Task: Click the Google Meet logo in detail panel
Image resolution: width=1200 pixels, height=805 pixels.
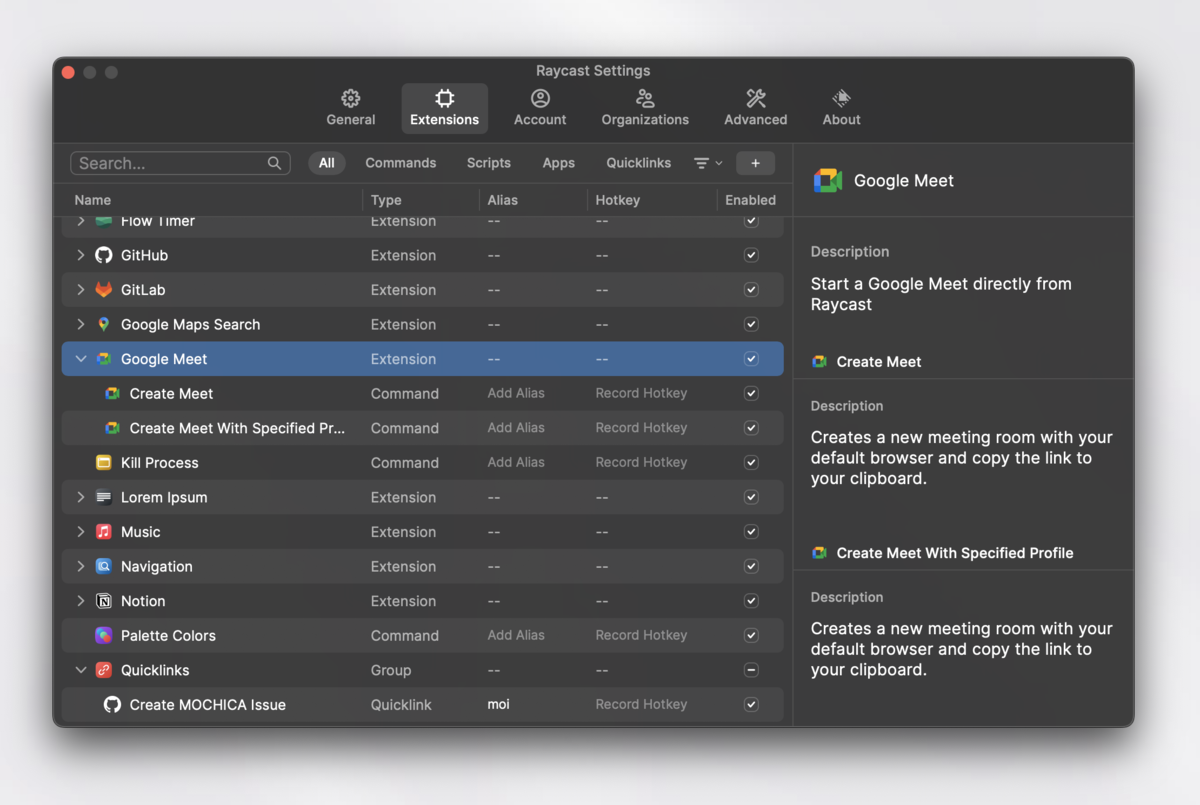Action: pyautogui.click(x=827, y=181)
